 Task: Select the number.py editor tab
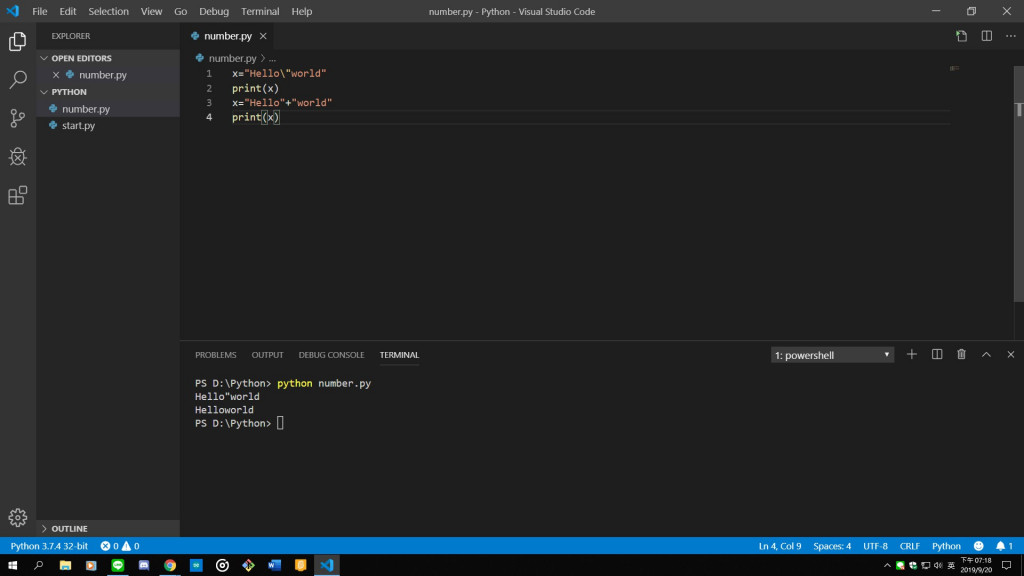point(227,36)
